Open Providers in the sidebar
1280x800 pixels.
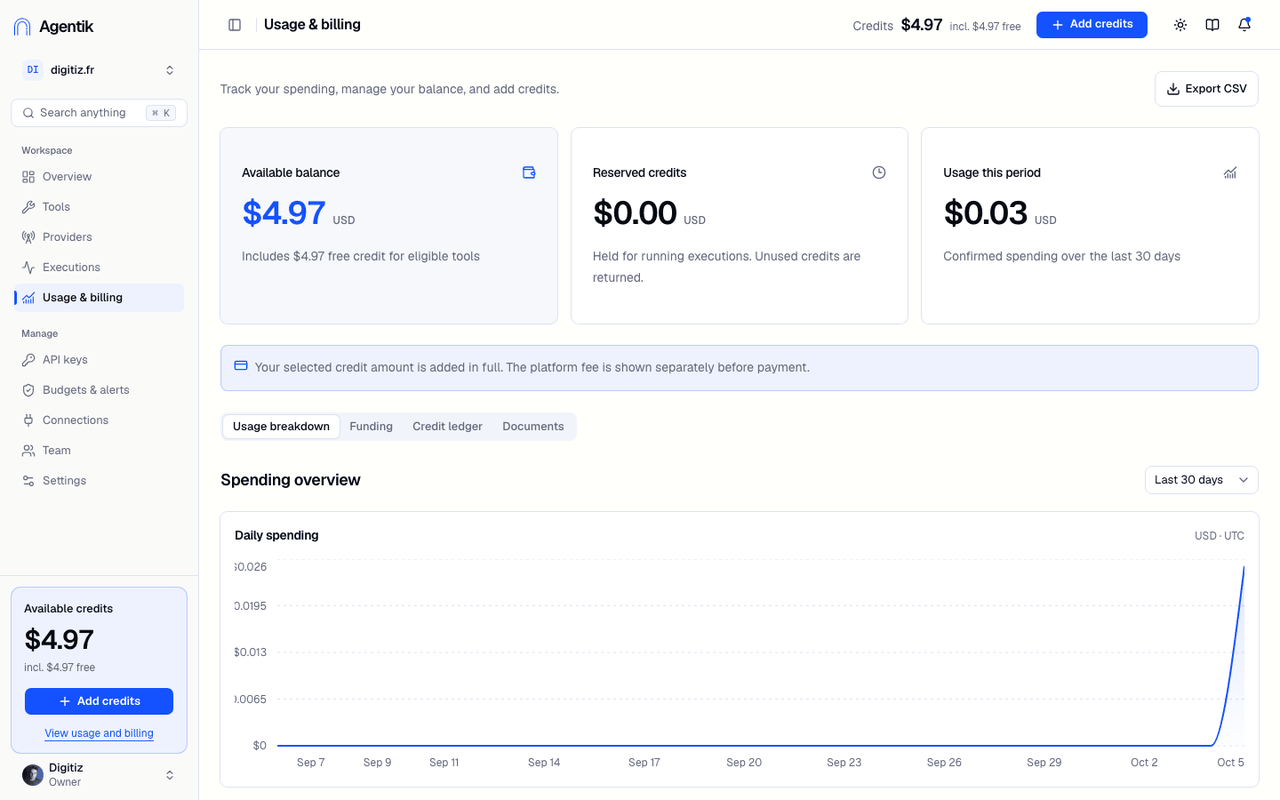coord(98,237)
